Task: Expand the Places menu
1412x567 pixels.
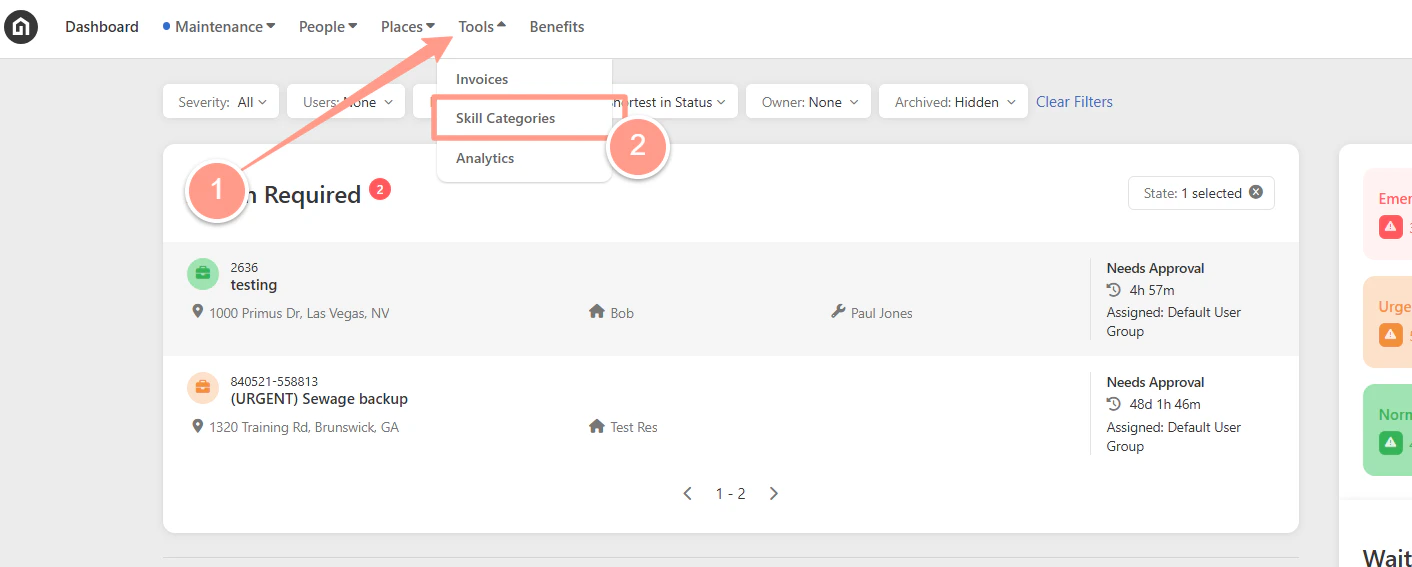Action: tap(408, 27)
